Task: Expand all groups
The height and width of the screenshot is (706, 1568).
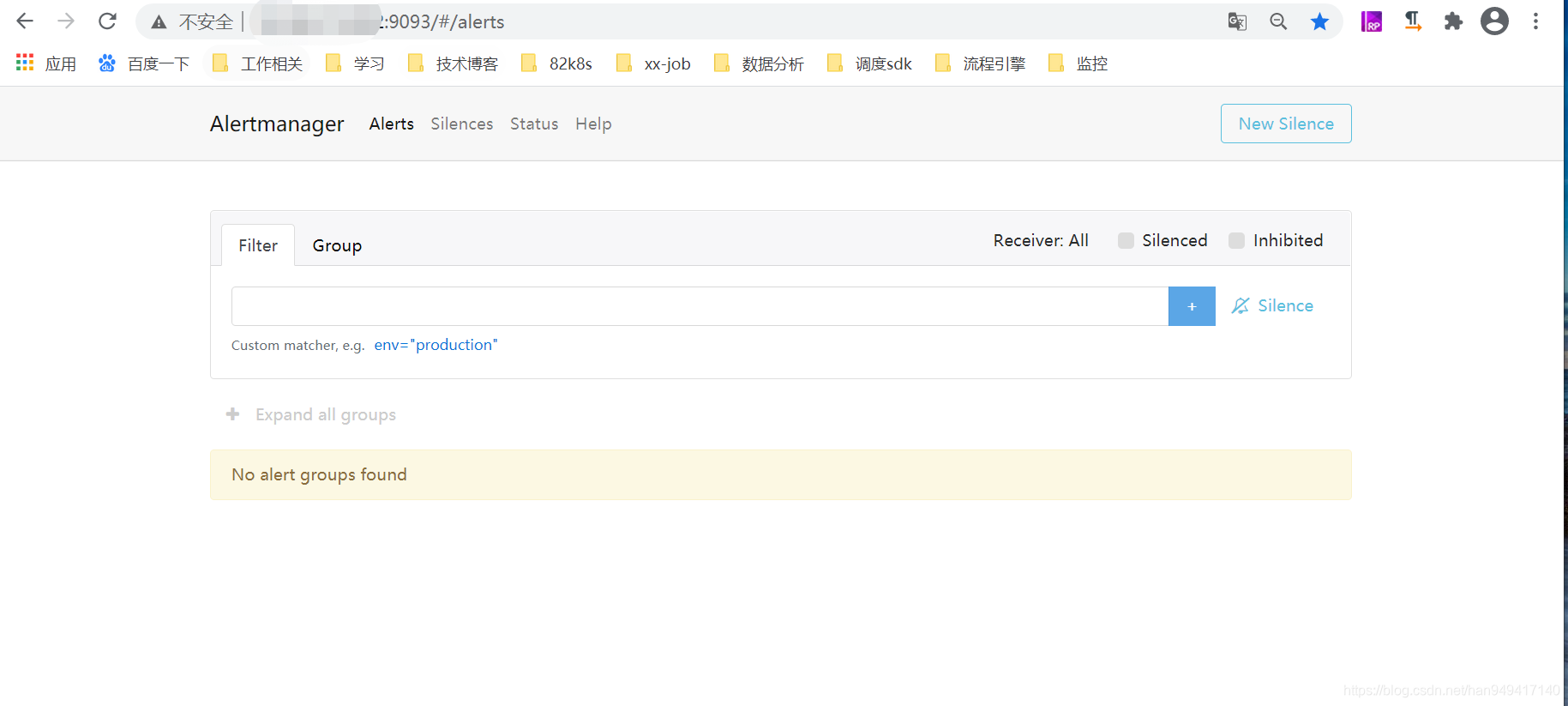Action: tap(311, 414)
